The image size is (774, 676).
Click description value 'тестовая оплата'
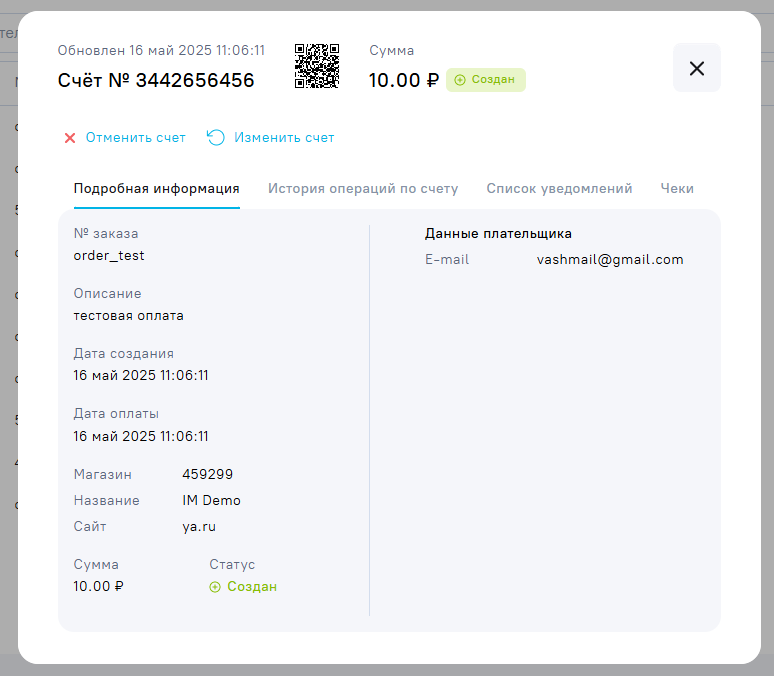click(x=128, y=316)
